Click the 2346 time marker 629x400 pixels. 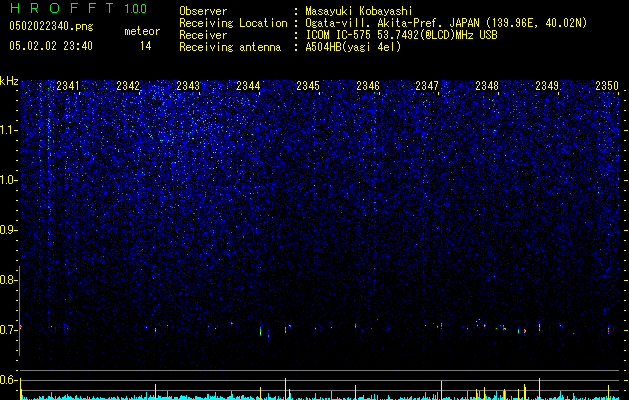pos(368,86)
